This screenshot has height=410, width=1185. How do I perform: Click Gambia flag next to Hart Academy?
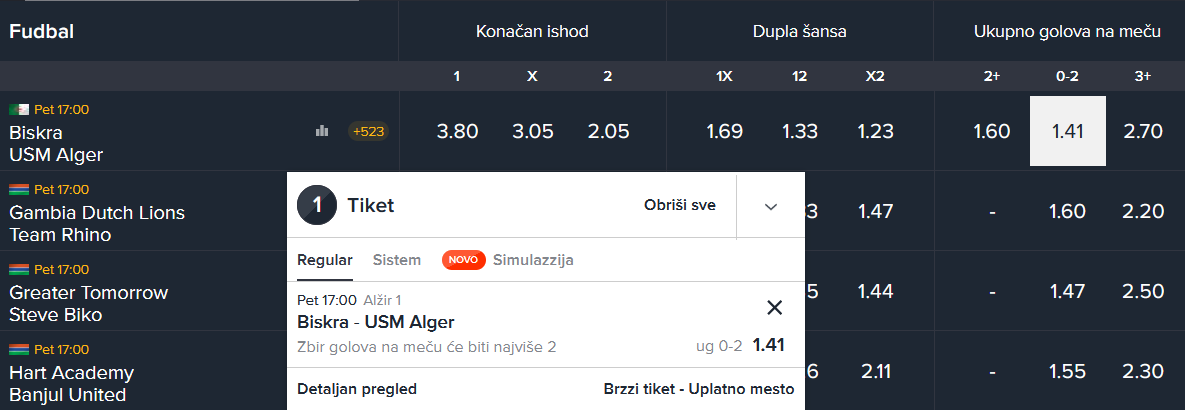(19, 349)
